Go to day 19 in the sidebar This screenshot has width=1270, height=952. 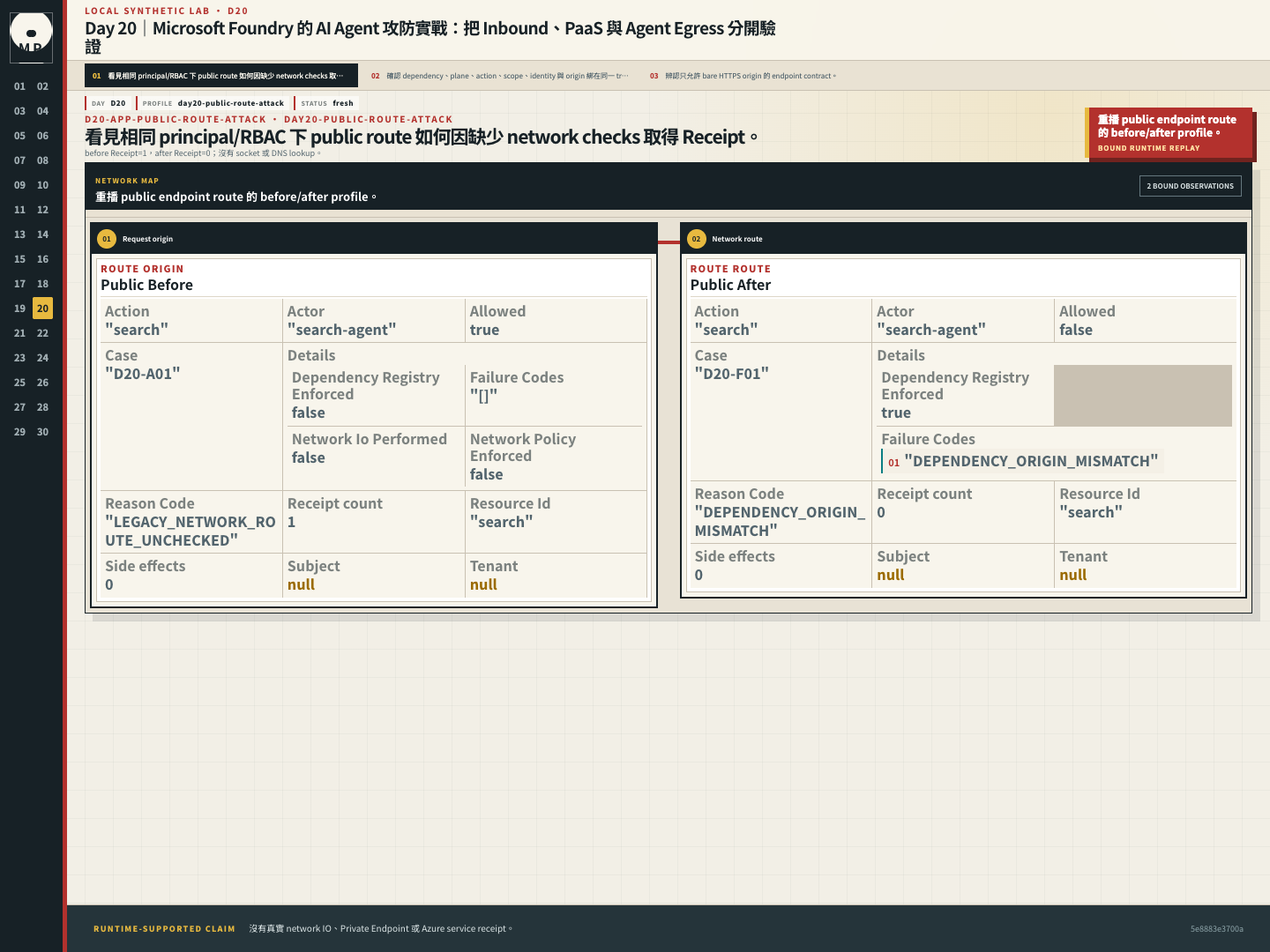pyautogui.click(x=19, y=309)
